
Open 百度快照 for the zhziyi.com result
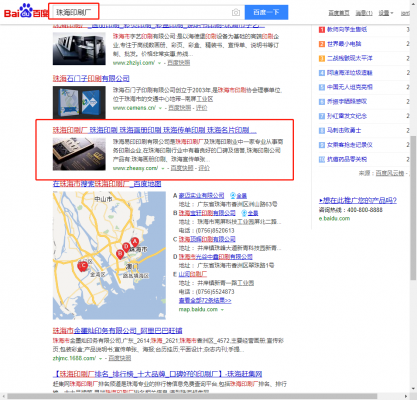pyautogui.click(x=179, y=63)
